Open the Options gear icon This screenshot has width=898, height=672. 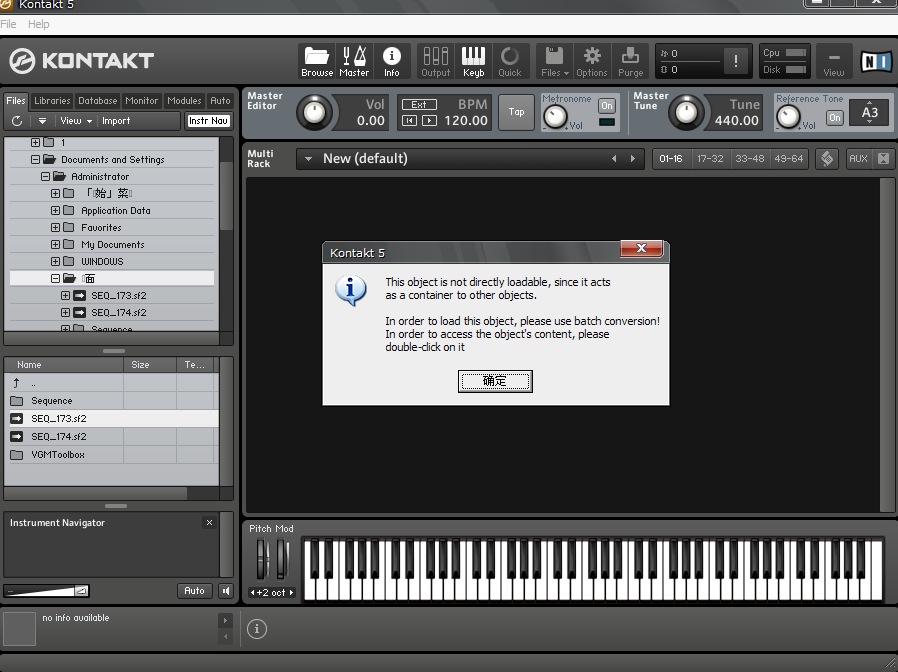click(x=592, y=61)
